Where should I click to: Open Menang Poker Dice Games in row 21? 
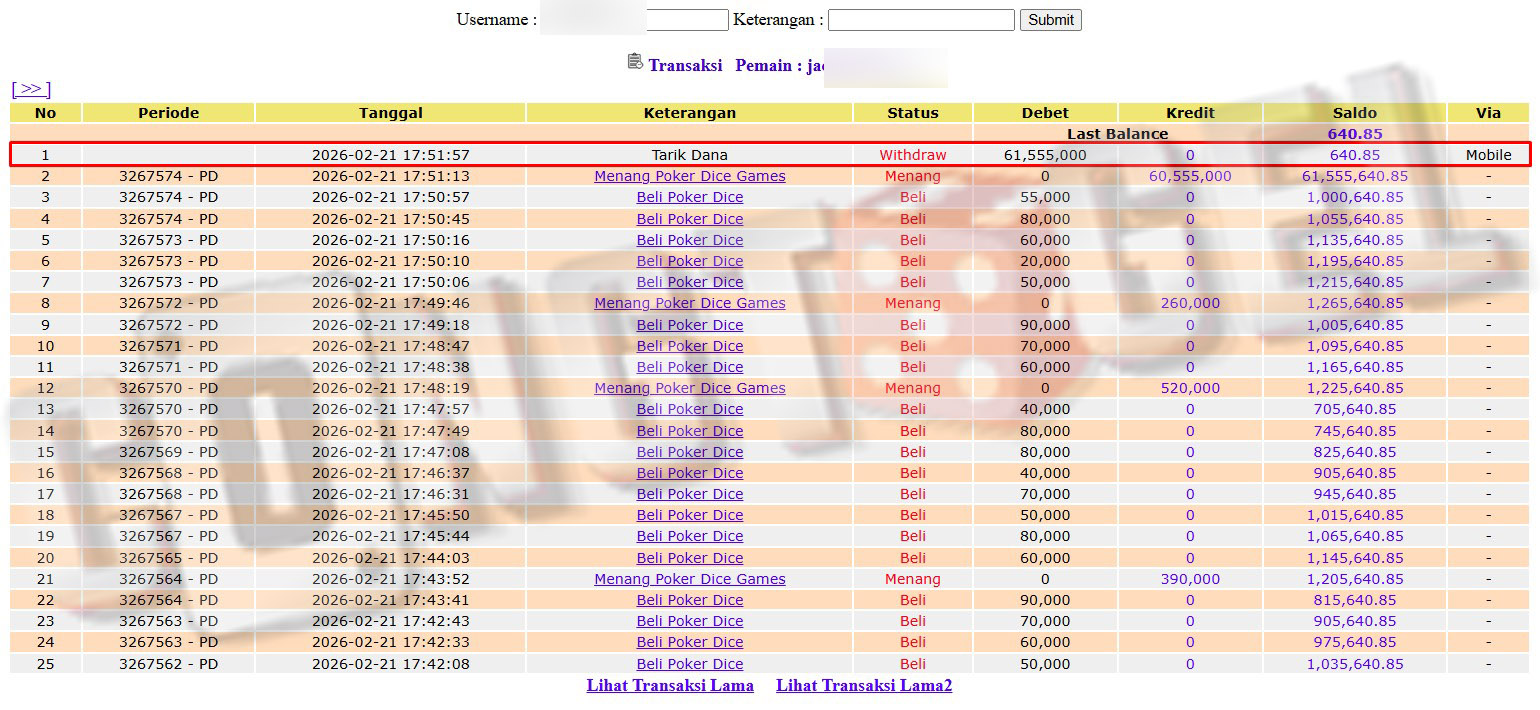690,579
